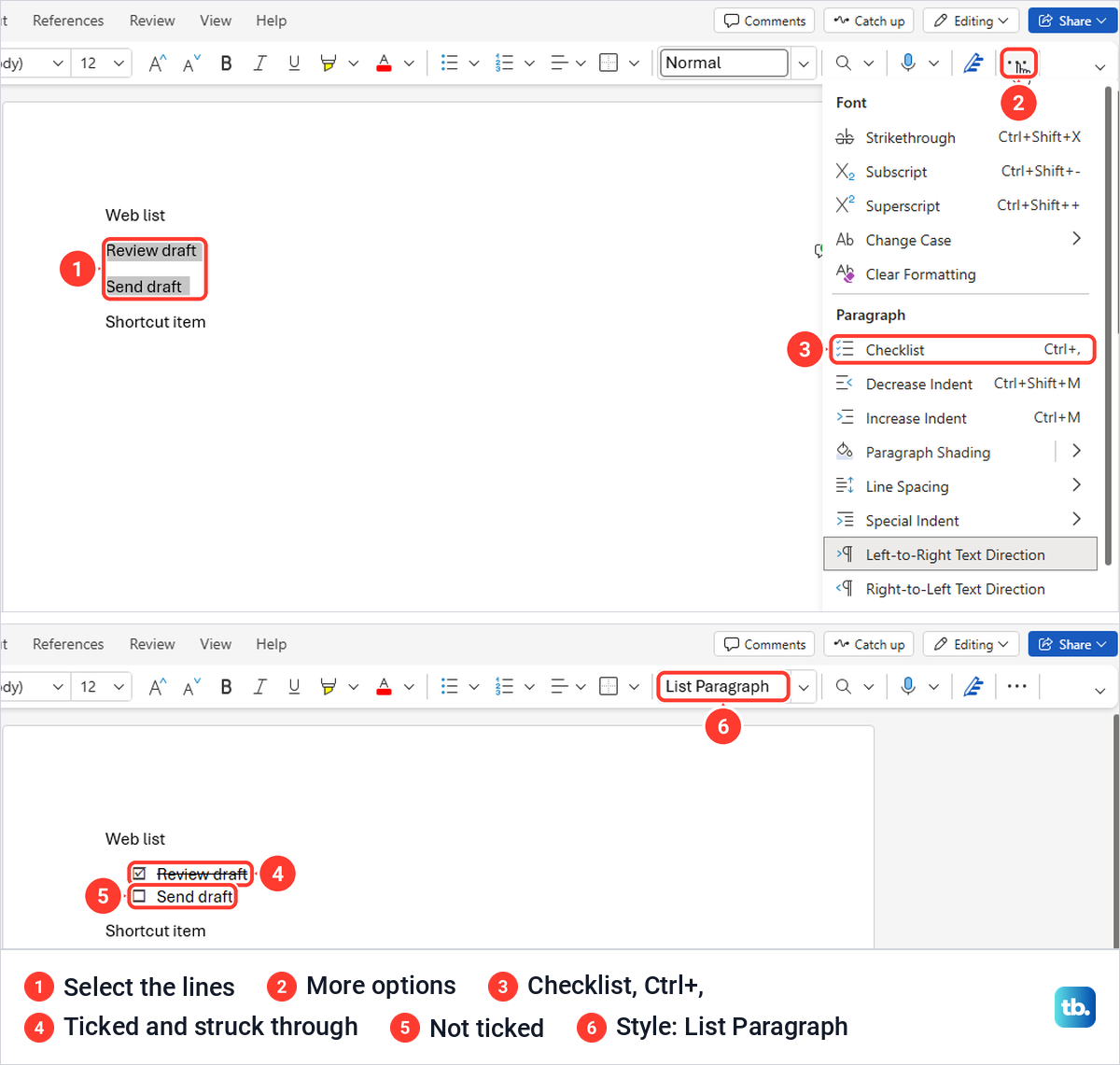1120x1065 pixels.
Task: Select Right-to-Left Text Direction
Action: point(958,589)
